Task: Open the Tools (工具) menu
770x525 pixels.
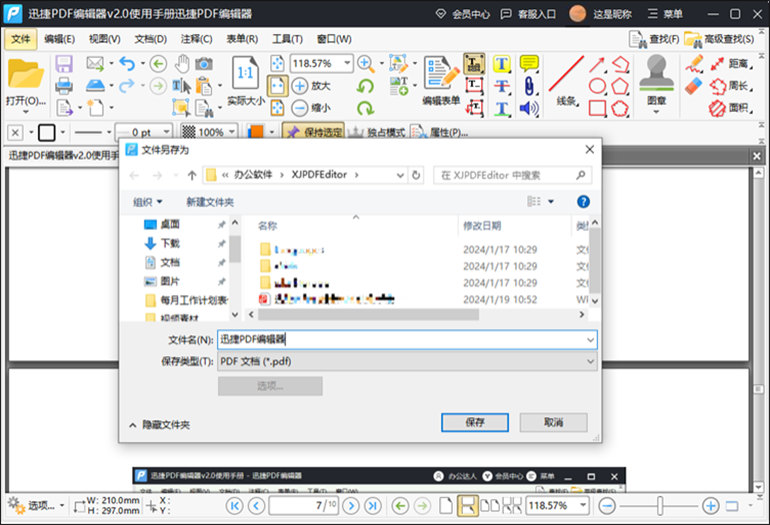Action: pyautogui.click(x=288, y=39)
